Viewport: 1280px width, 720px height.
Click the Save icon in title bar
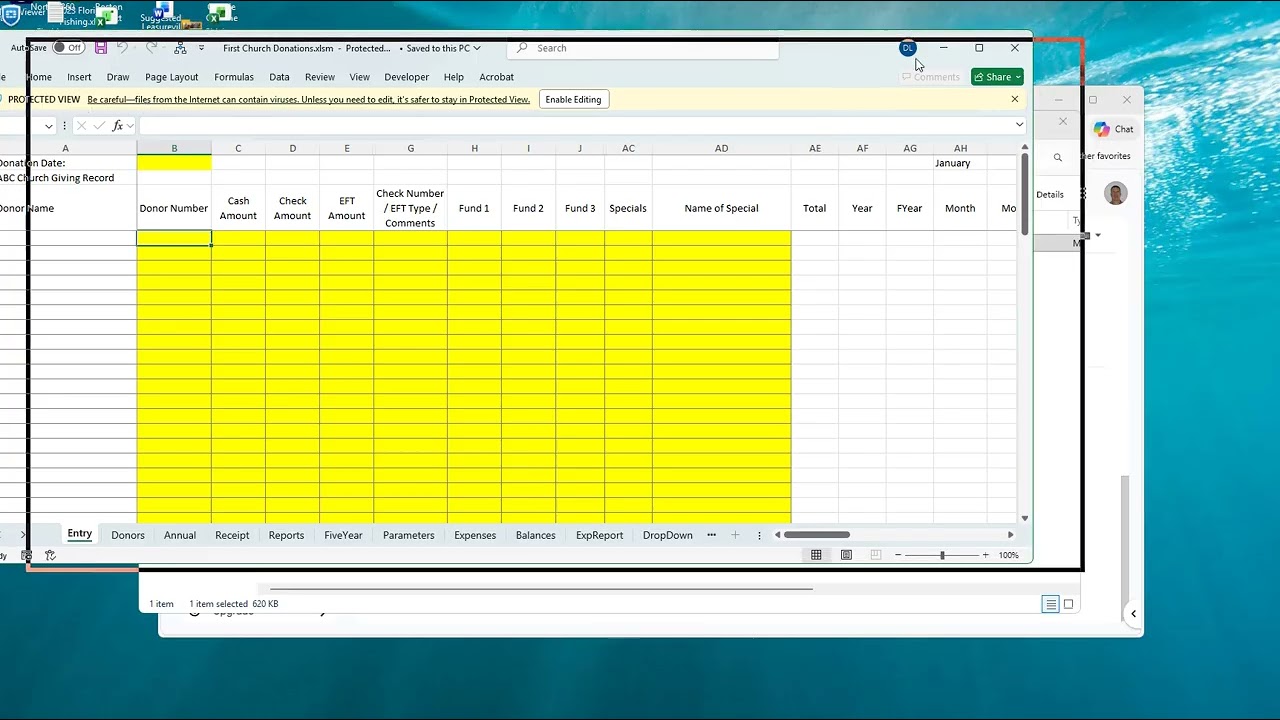click(x=101, y=48)
